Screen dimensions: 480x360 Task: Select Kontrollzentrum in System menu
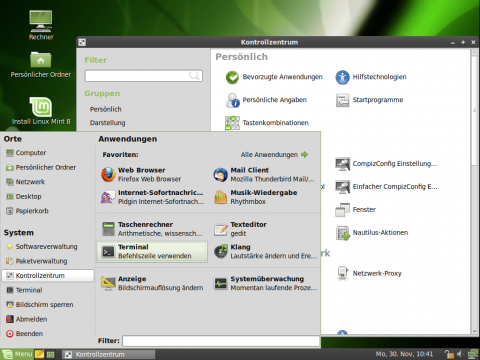tap(48, 276)
